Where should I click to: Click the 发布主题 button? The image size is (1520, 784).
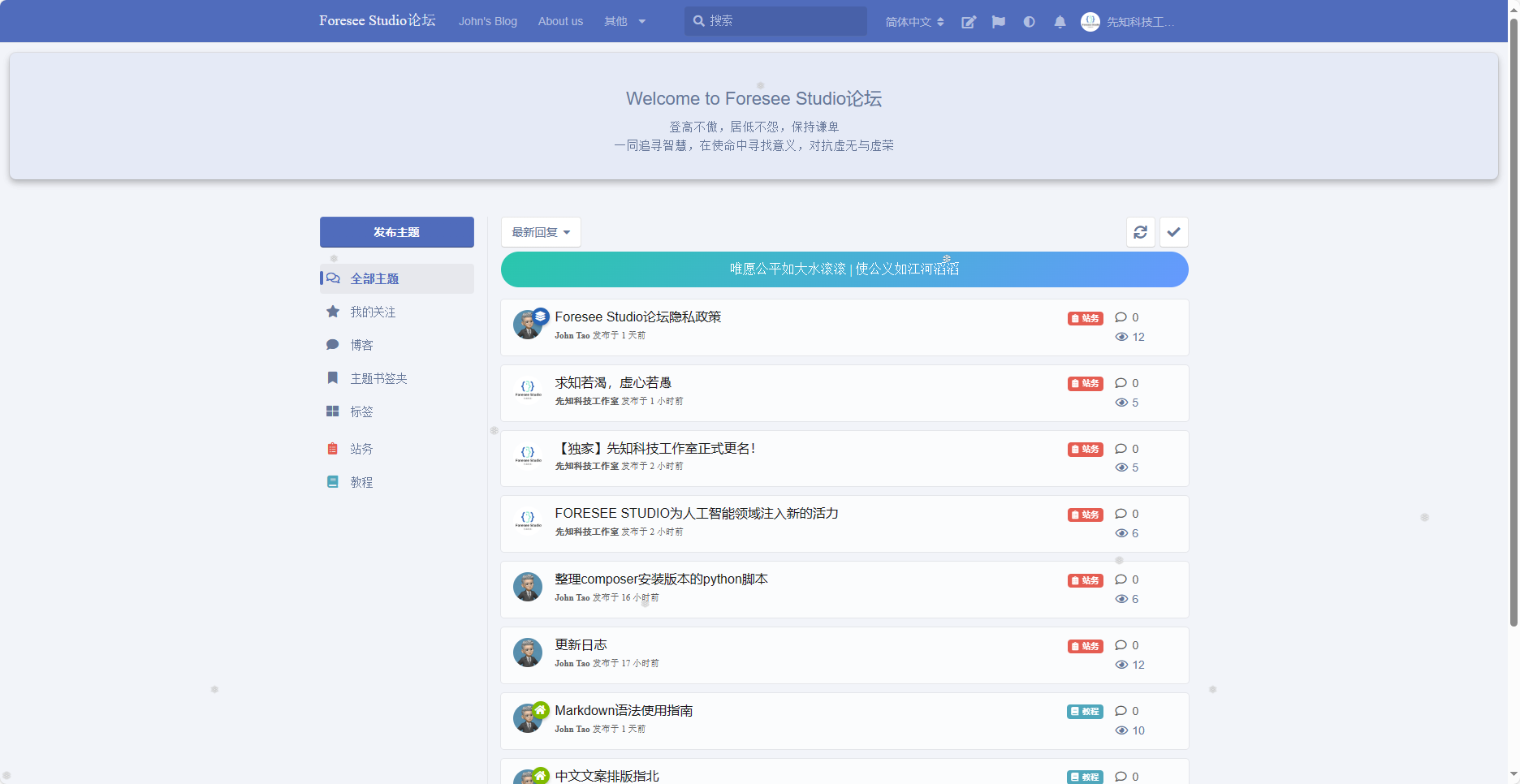(x=396, y=232)
